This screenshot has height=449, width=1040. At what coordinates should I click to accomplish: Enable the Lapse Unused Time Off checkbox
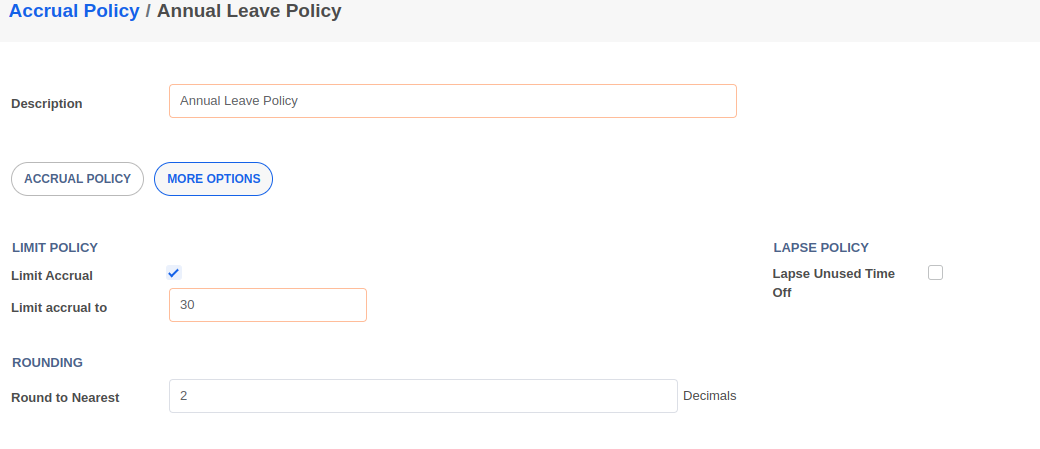(x=935, y=273)
